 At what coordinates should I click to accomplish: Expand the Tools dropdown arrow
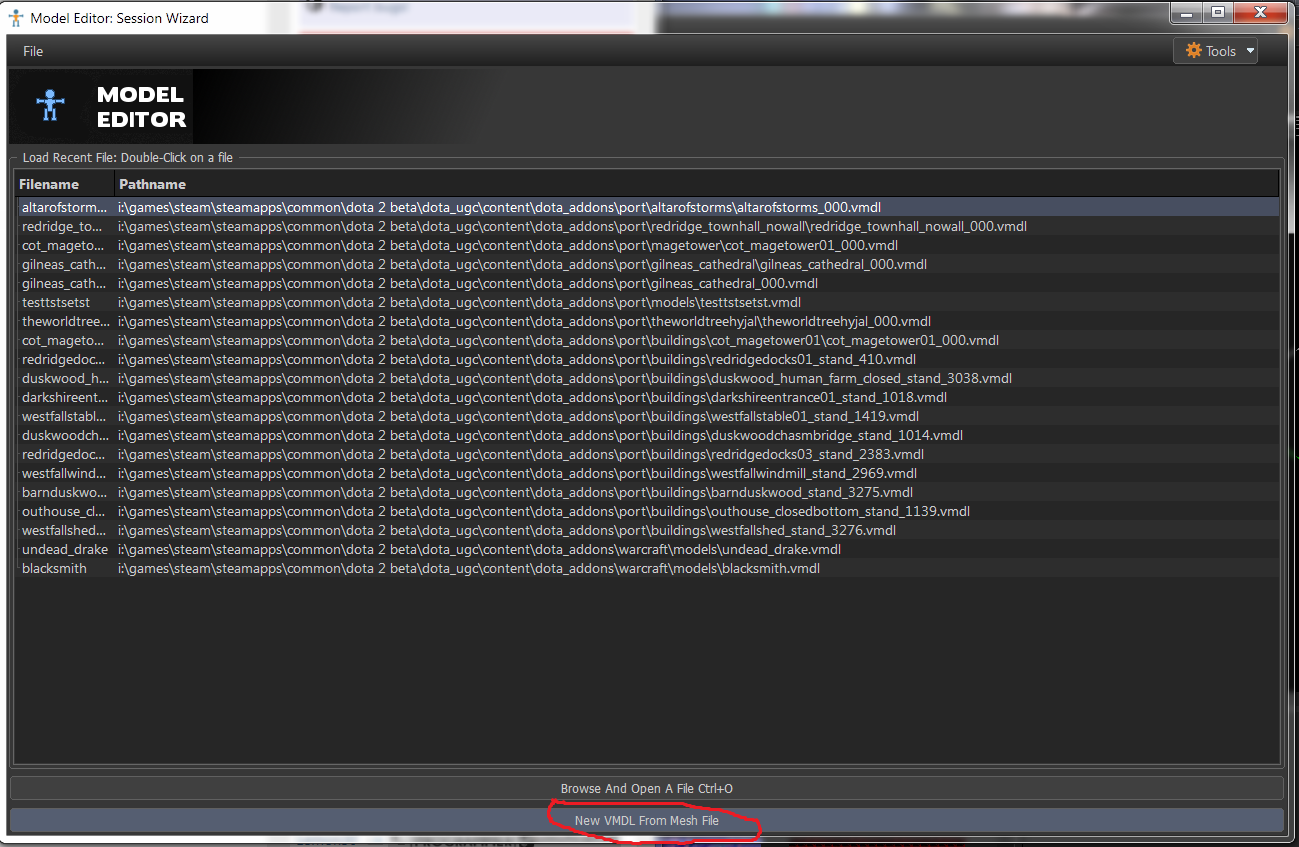click(1249, 51)
